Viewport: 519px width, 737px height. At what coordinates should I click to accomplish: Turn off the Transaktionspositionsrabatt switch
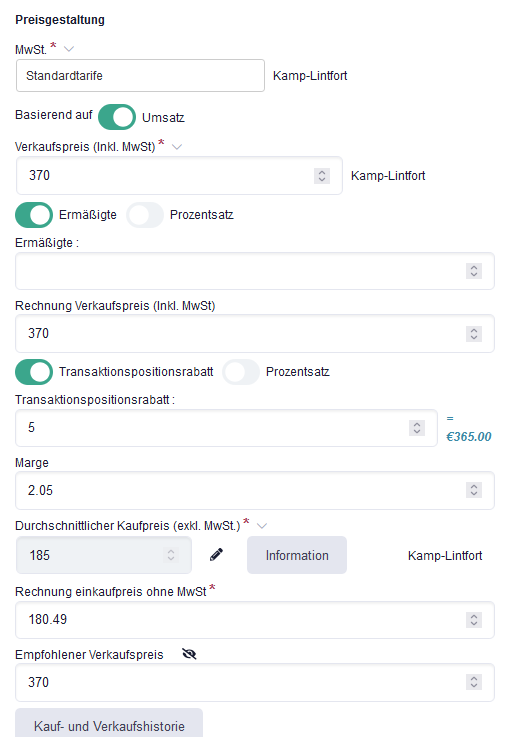click(34, 372)
